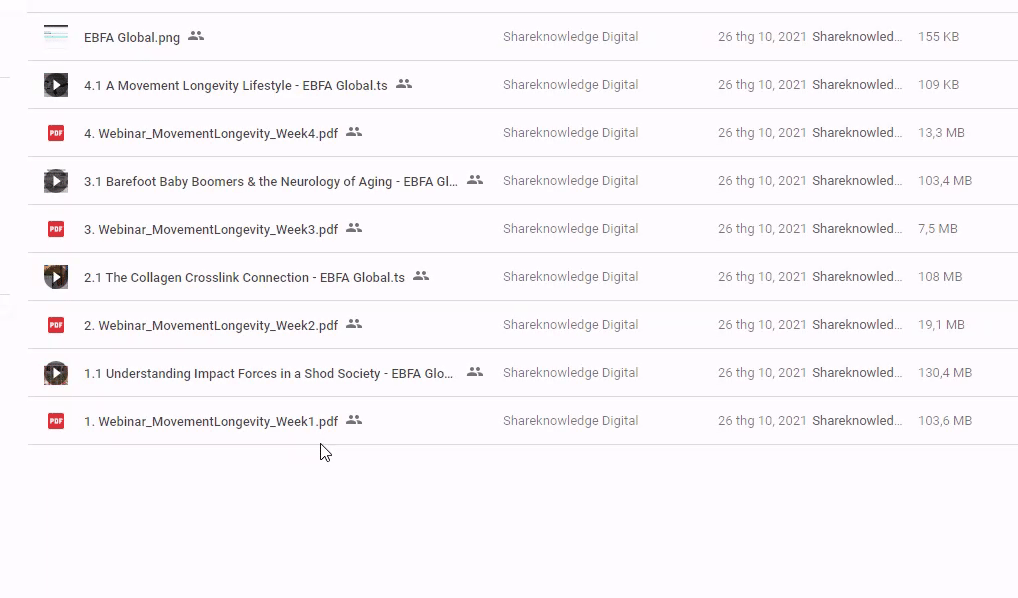Click owner Shareknowledge Digital on EBFA Global.png row

coord(570,37)
